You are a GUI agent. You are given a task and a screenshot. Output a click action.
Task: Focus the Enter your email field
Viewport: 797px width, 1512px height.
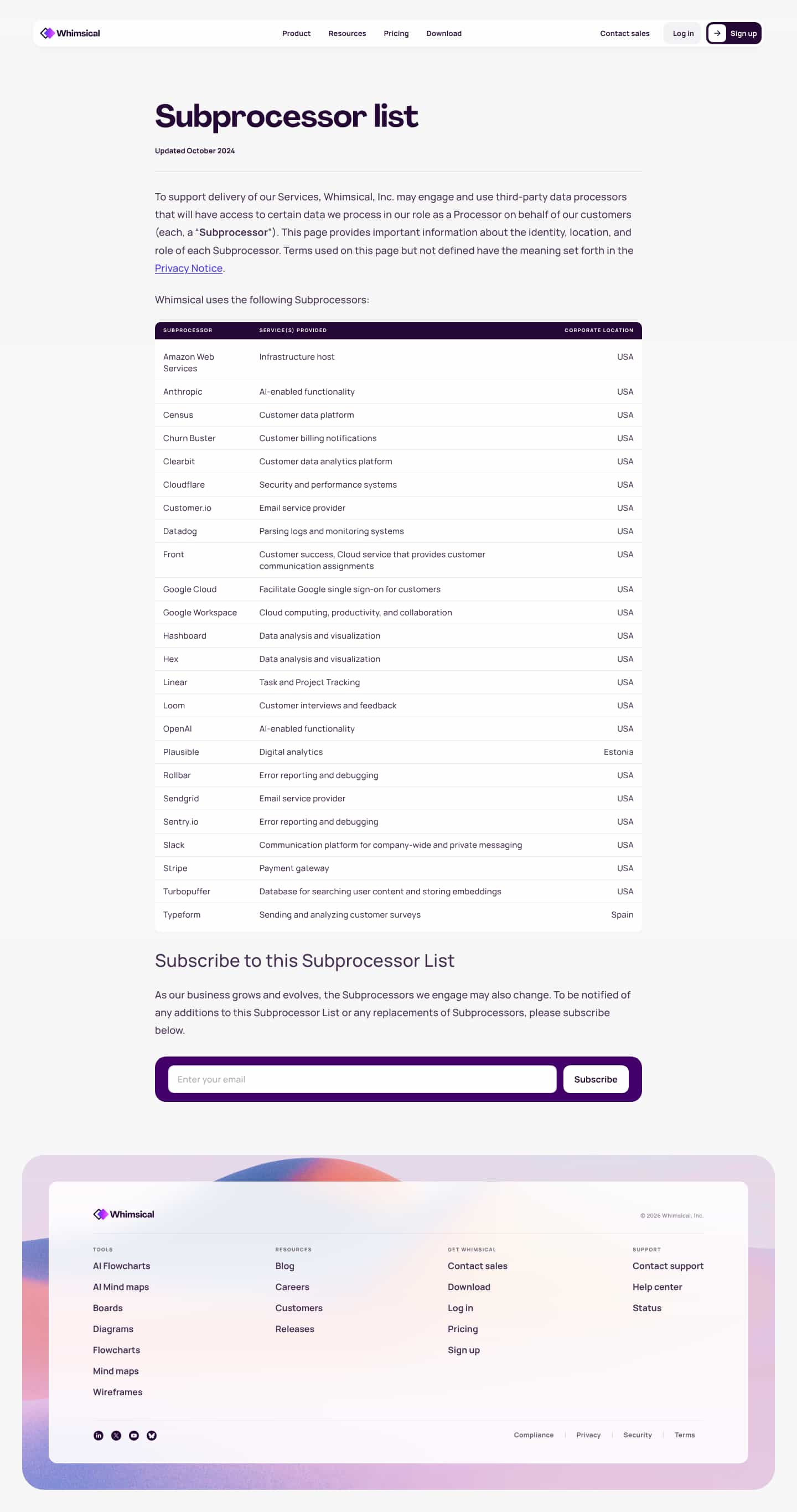coord(362,1079)
